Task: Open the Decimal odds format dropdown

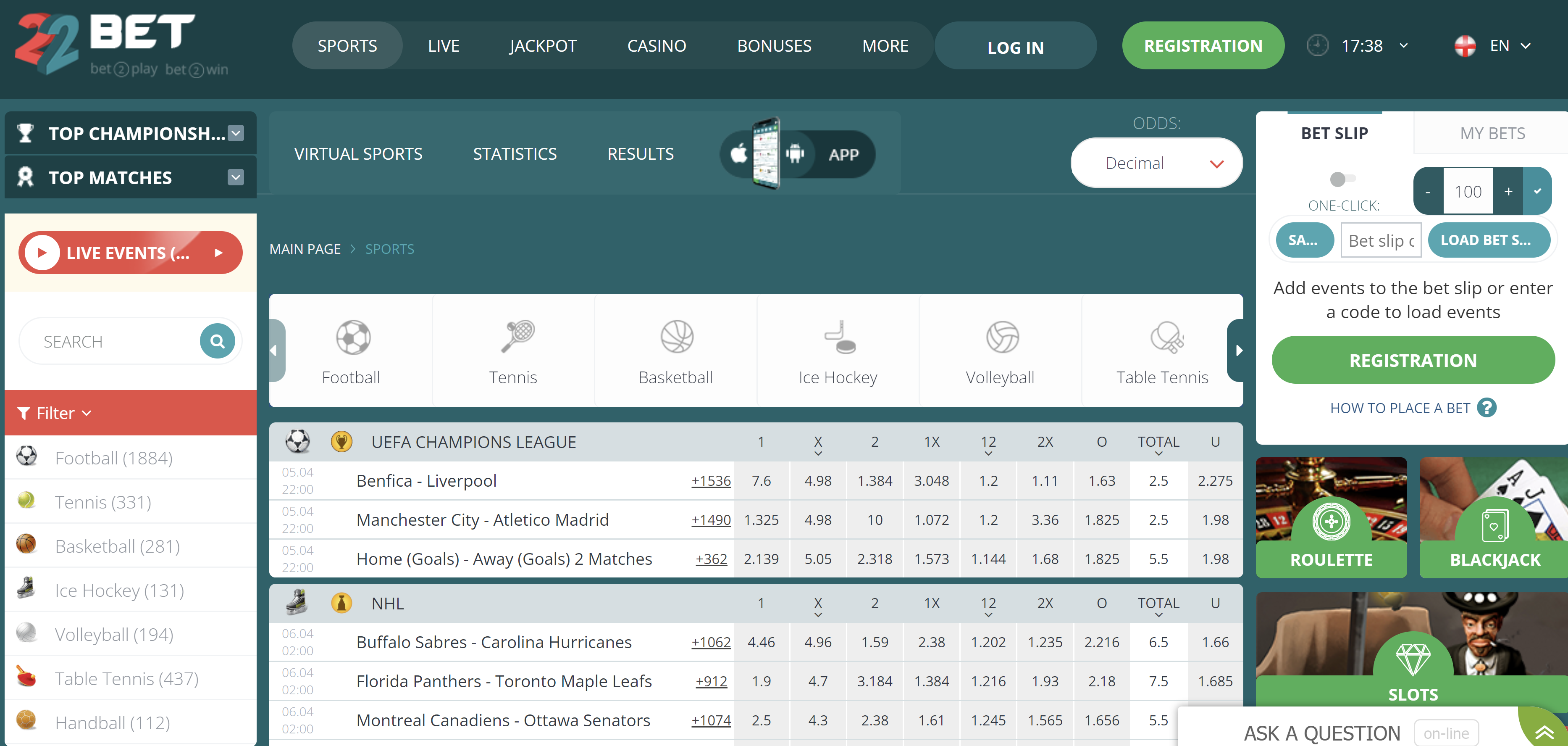Action: pos(1156,163)
